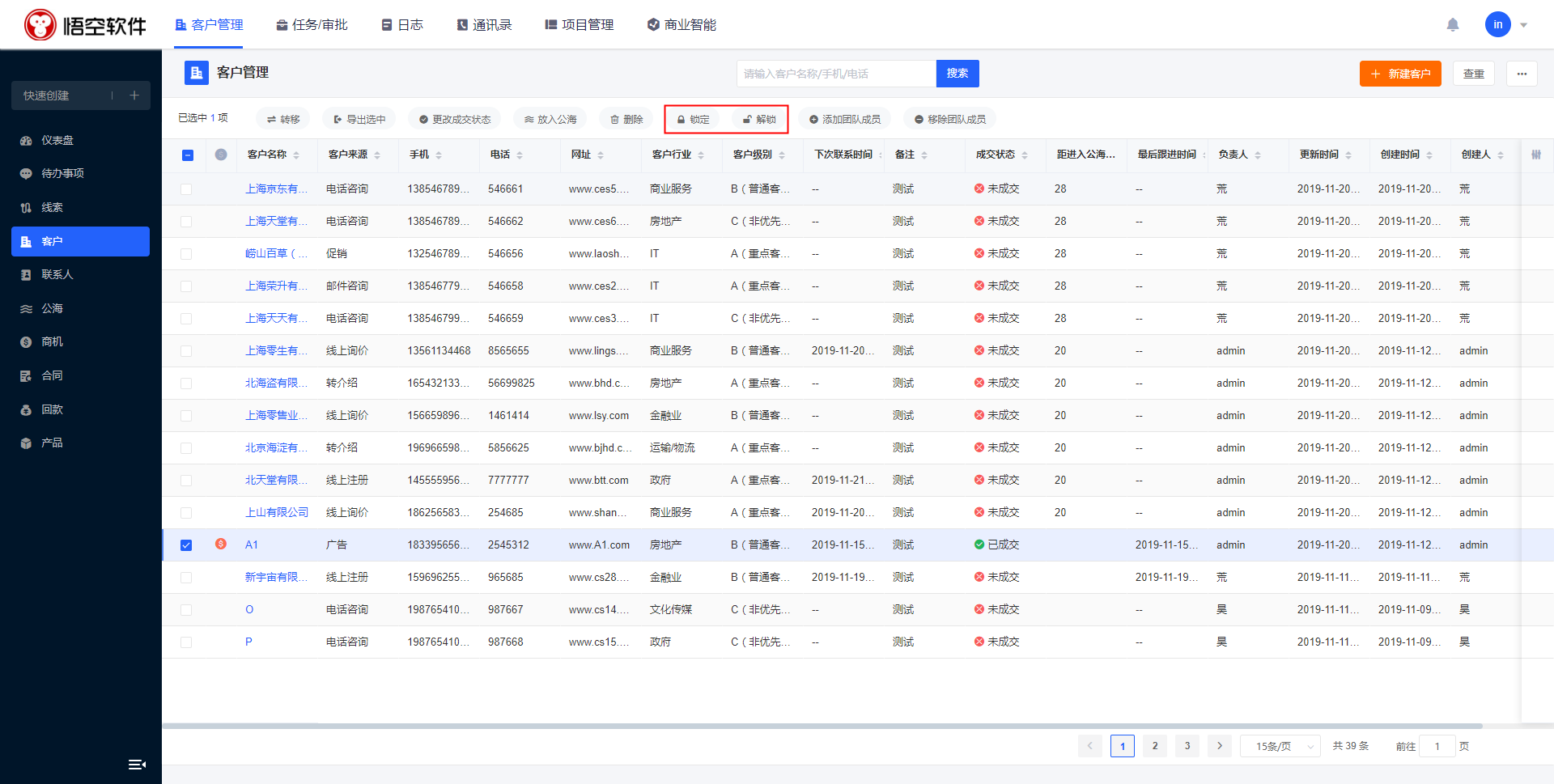Click the notification bell icon

coord(1453,25)
